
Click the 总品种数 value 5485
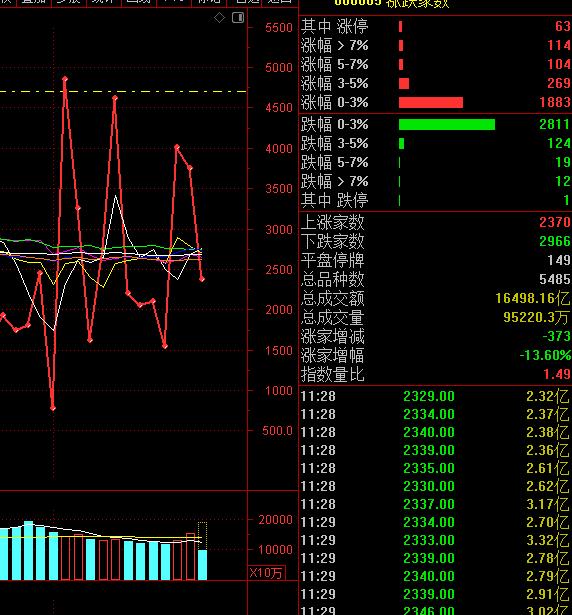pyautogui.click(x=555, y=279)
